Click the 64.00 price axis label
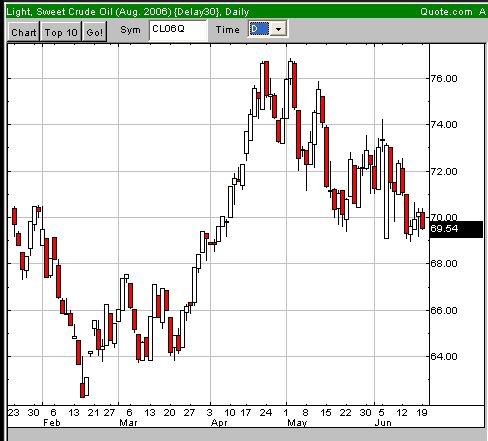This screenshot has width=488, height=441. tap(444, 357)
